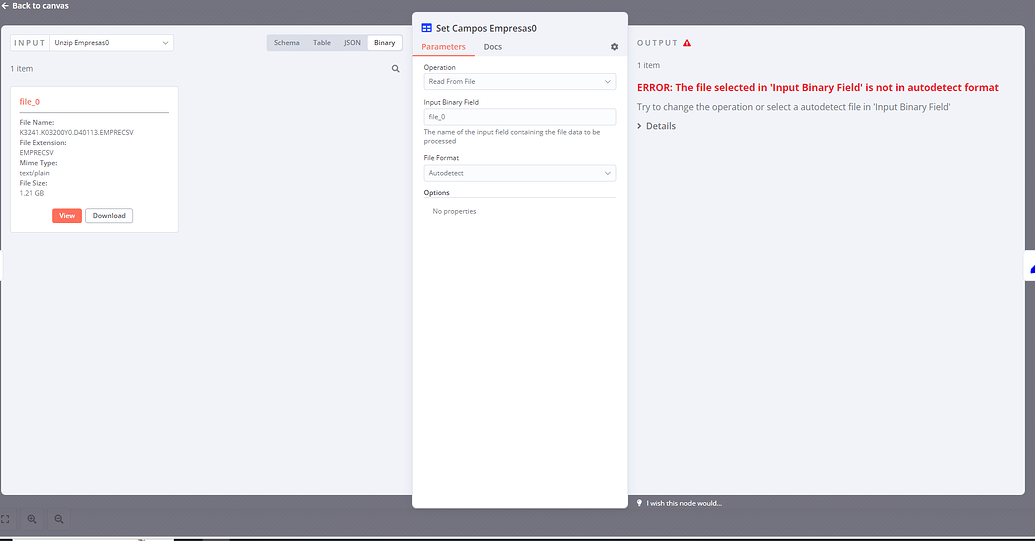Click the search magnifier in input panel
Screen dimensions: 1035x541
coord(395,69)
